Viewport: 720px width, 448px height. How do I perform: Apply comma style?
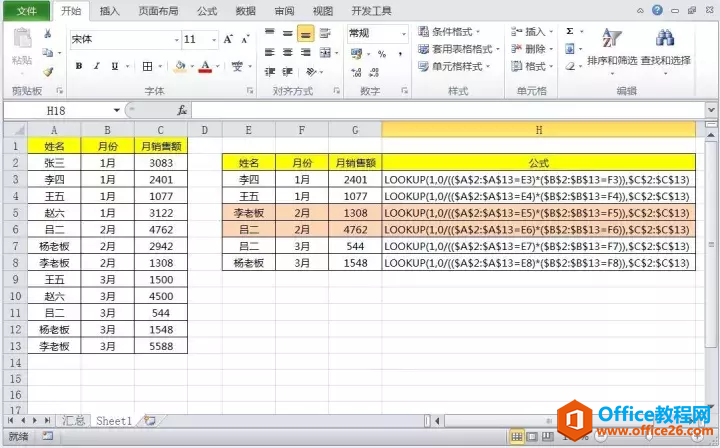400,54
